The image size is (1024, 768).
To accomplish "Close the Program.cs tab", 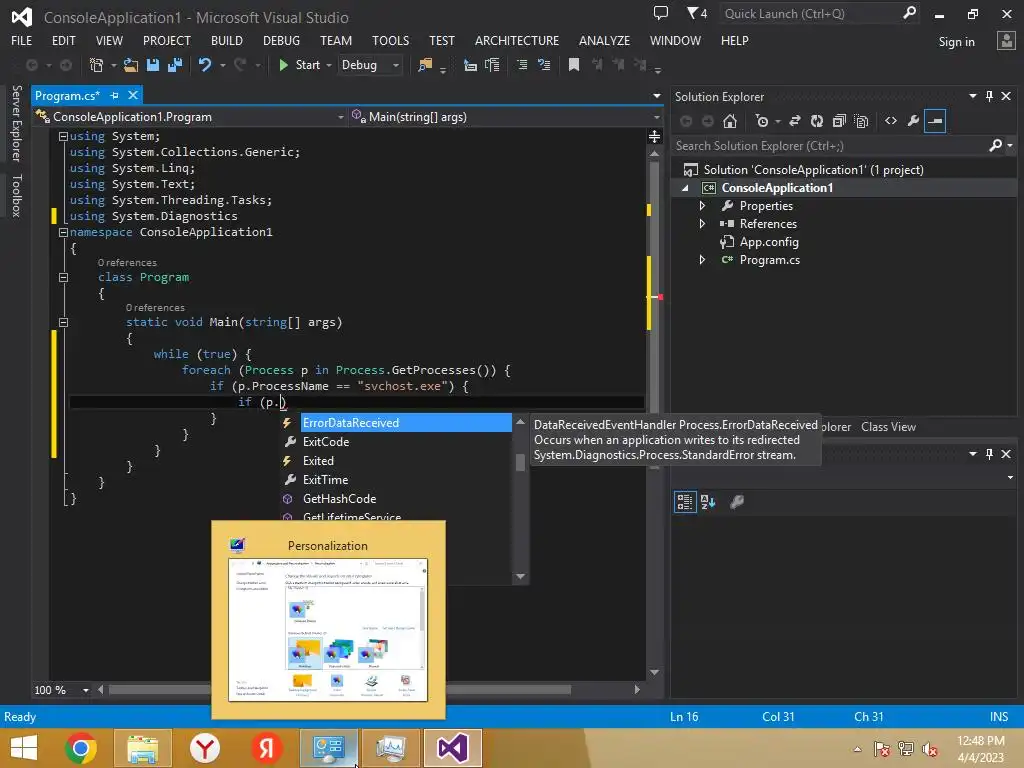I will pyautogui.click(x=133, y=95).
